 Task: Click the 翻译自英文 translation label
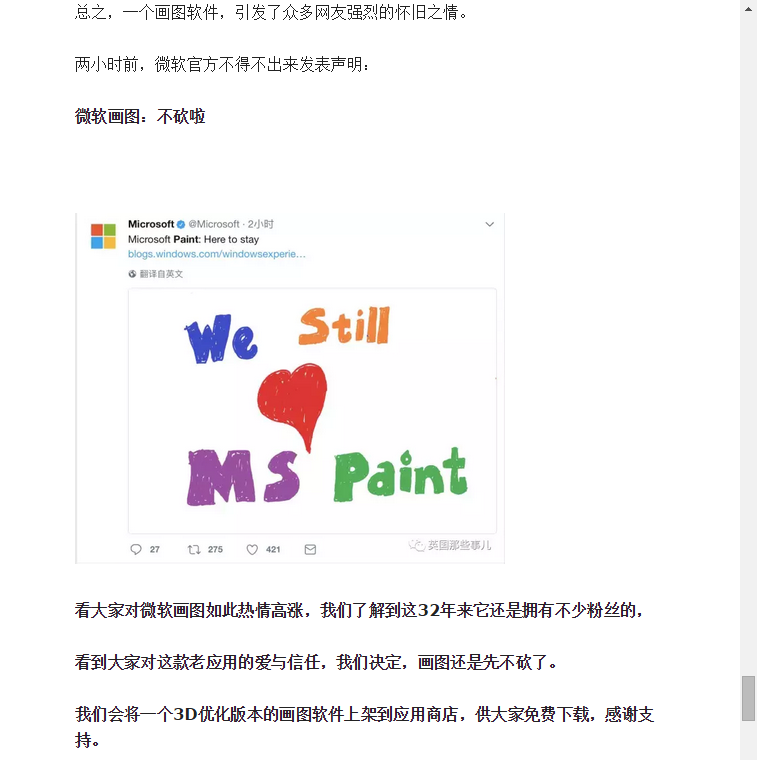coord(161,274)
